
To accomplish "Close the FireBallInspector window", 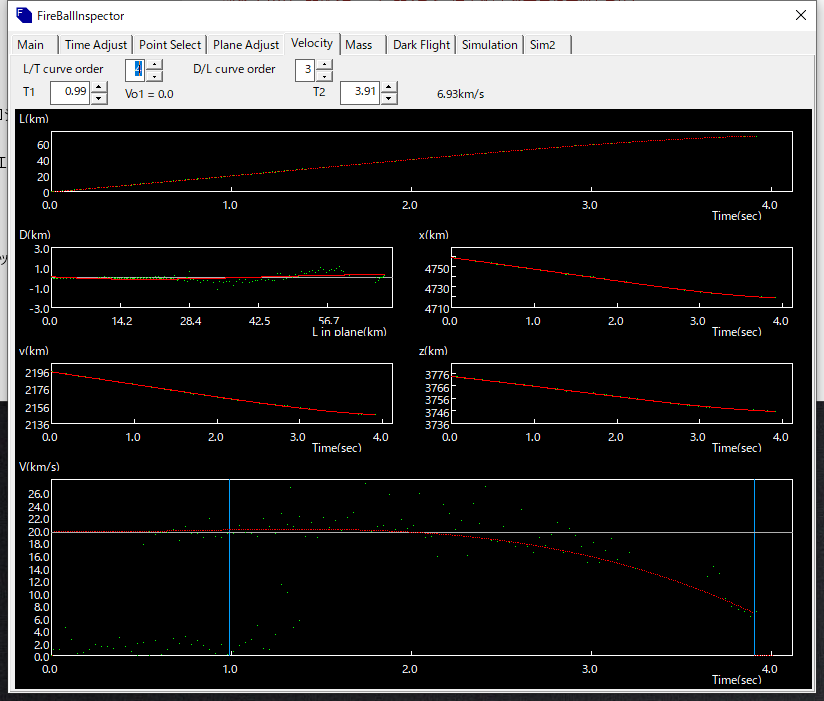I will click(799, 16).
